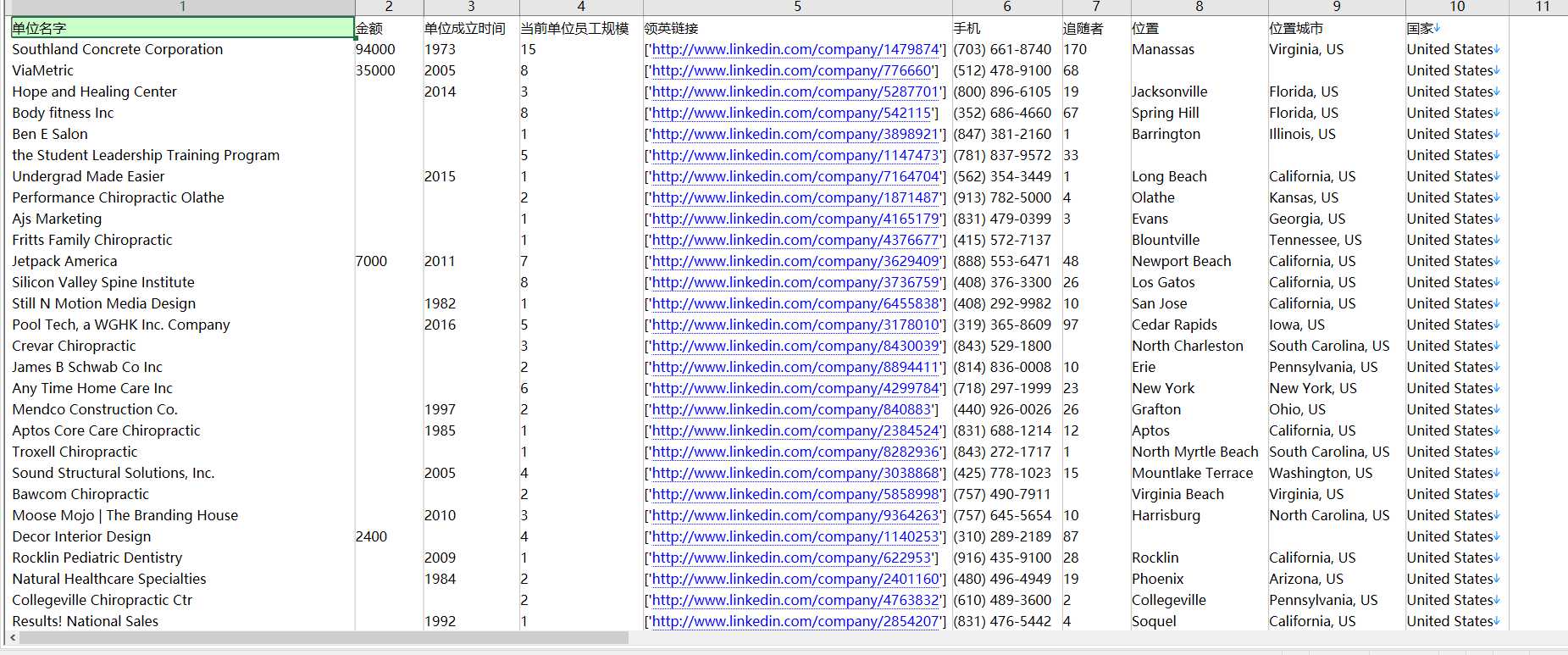Select the Tennessee, US cell
The image size is (1568, 655).
1337,240
